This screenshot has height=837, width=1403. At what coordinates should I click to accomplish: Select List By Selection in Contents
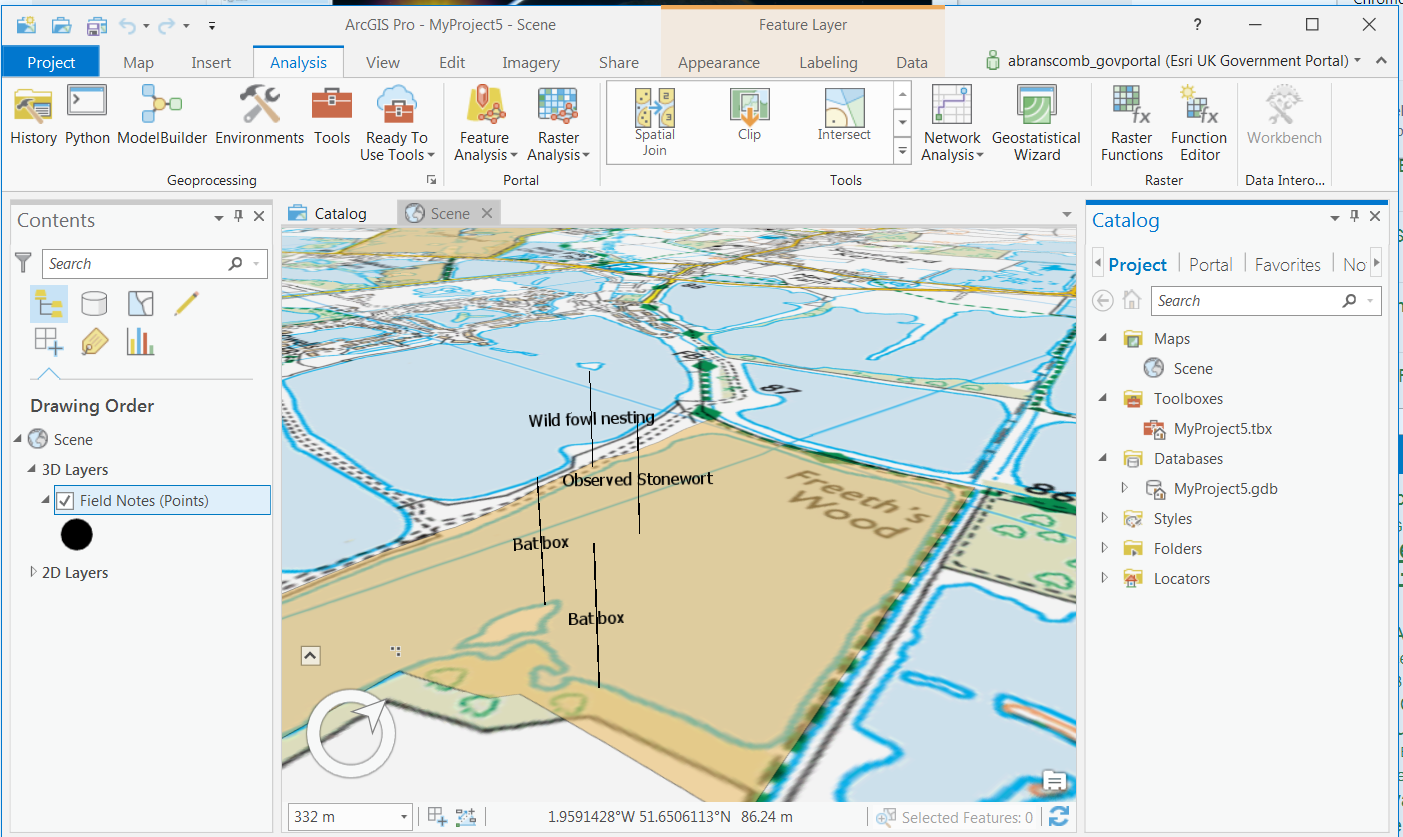coord(140,303)
